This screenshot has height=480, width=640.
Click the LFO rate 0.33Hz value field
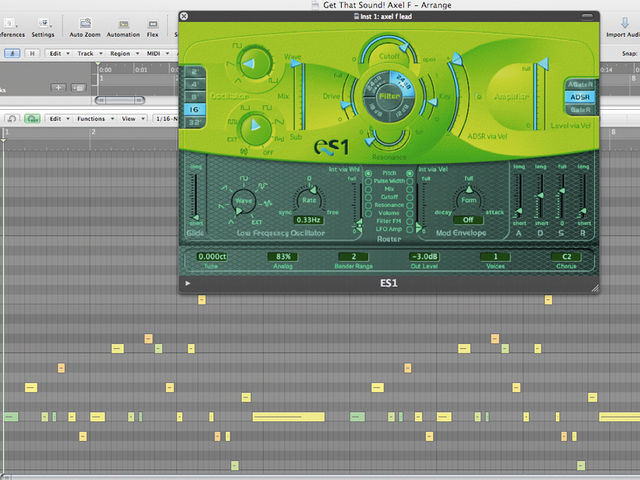tap(309, 220)
